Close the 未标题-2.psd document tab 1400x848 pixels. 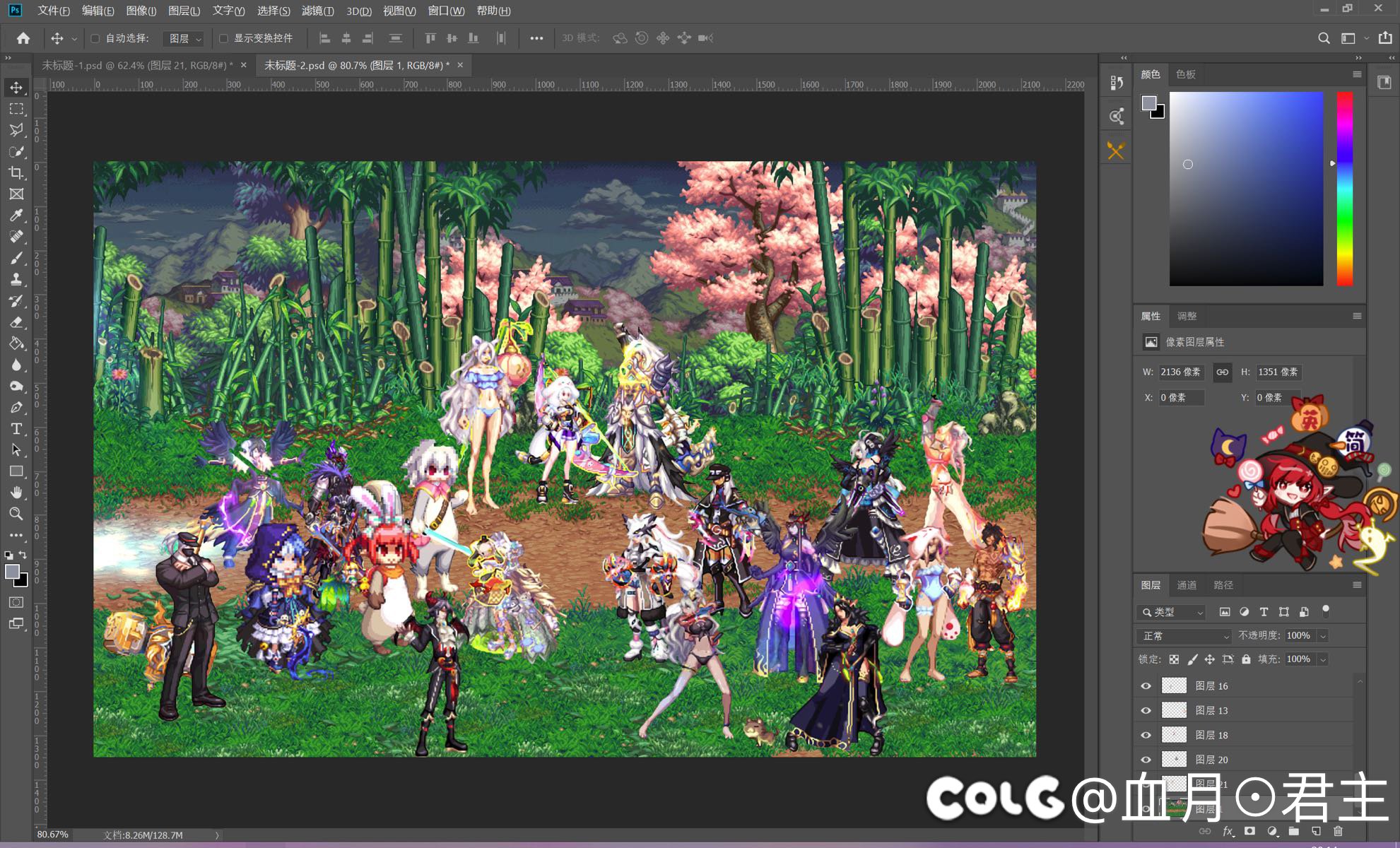point(460,65)
